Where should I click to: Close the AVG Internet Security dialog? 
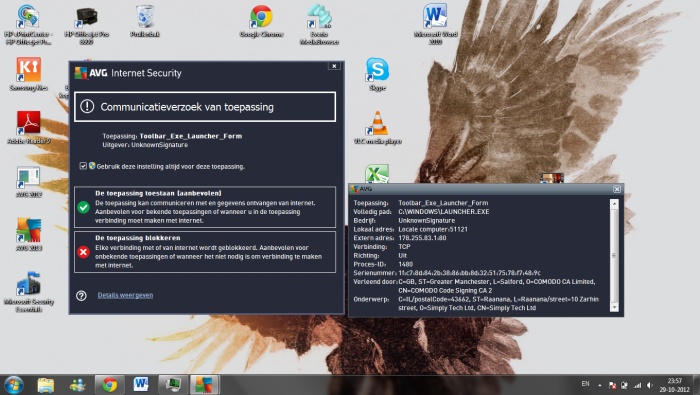[334, 66]
